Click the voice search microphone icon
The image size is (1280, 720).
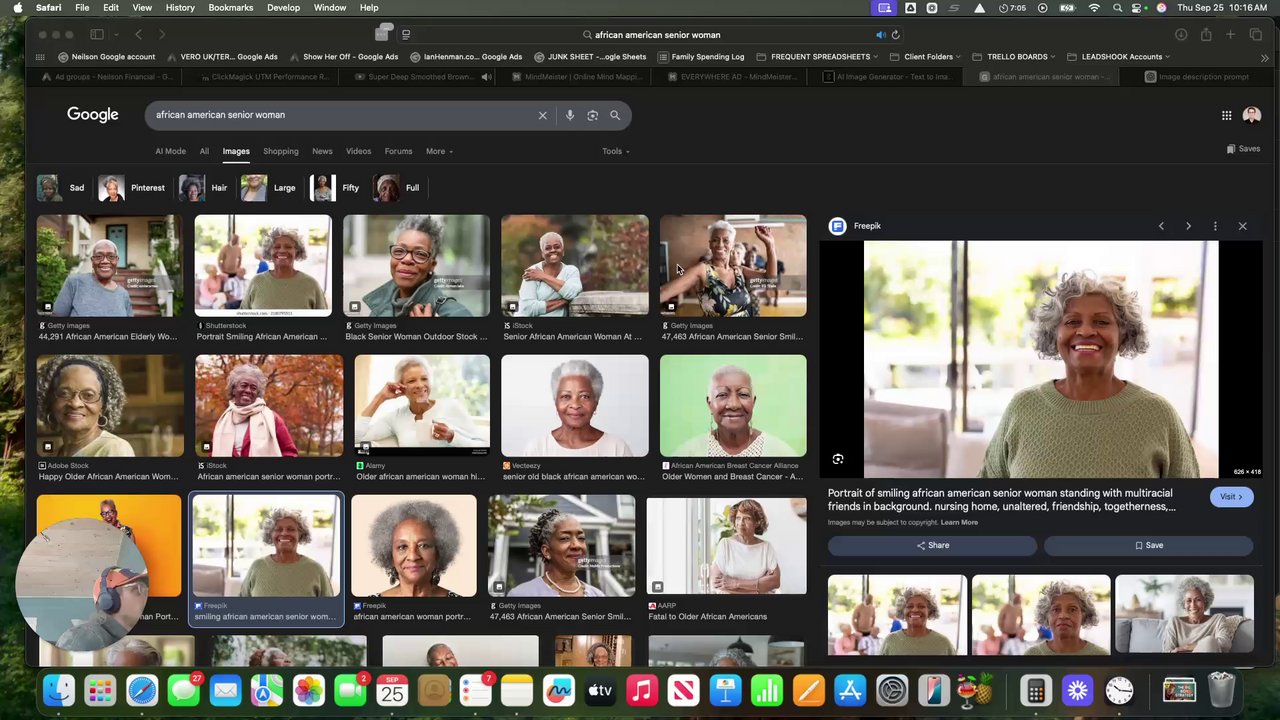(x=570, y=115)
